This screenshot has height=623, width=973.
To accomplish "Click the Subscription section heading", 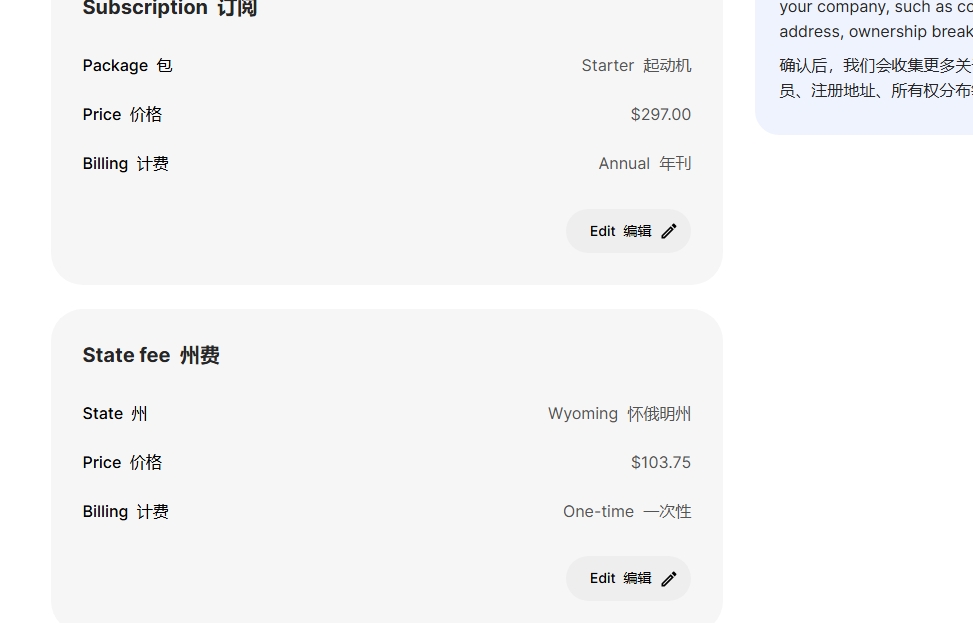I will (169, 9).
